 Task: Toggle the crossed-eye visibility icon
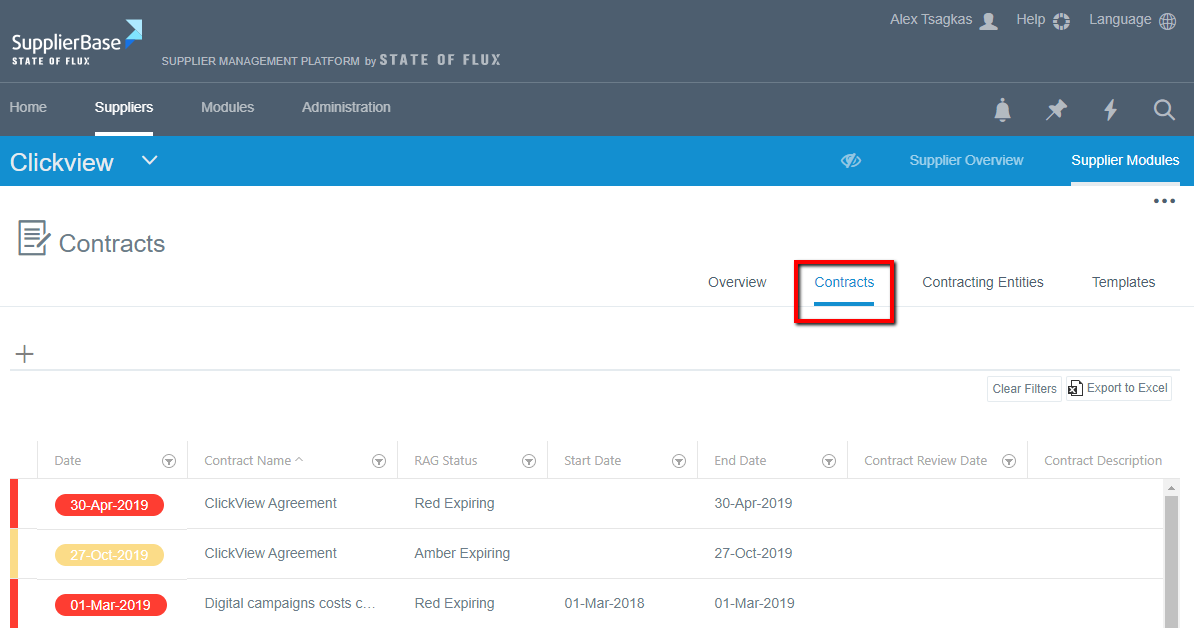(x=851, y=161)
